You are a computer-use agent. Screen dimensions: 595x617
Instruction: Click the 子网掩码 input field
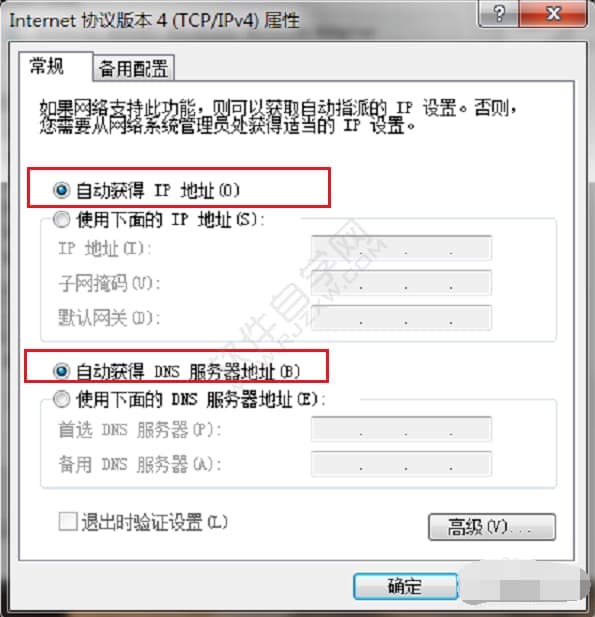click(401, 283)
